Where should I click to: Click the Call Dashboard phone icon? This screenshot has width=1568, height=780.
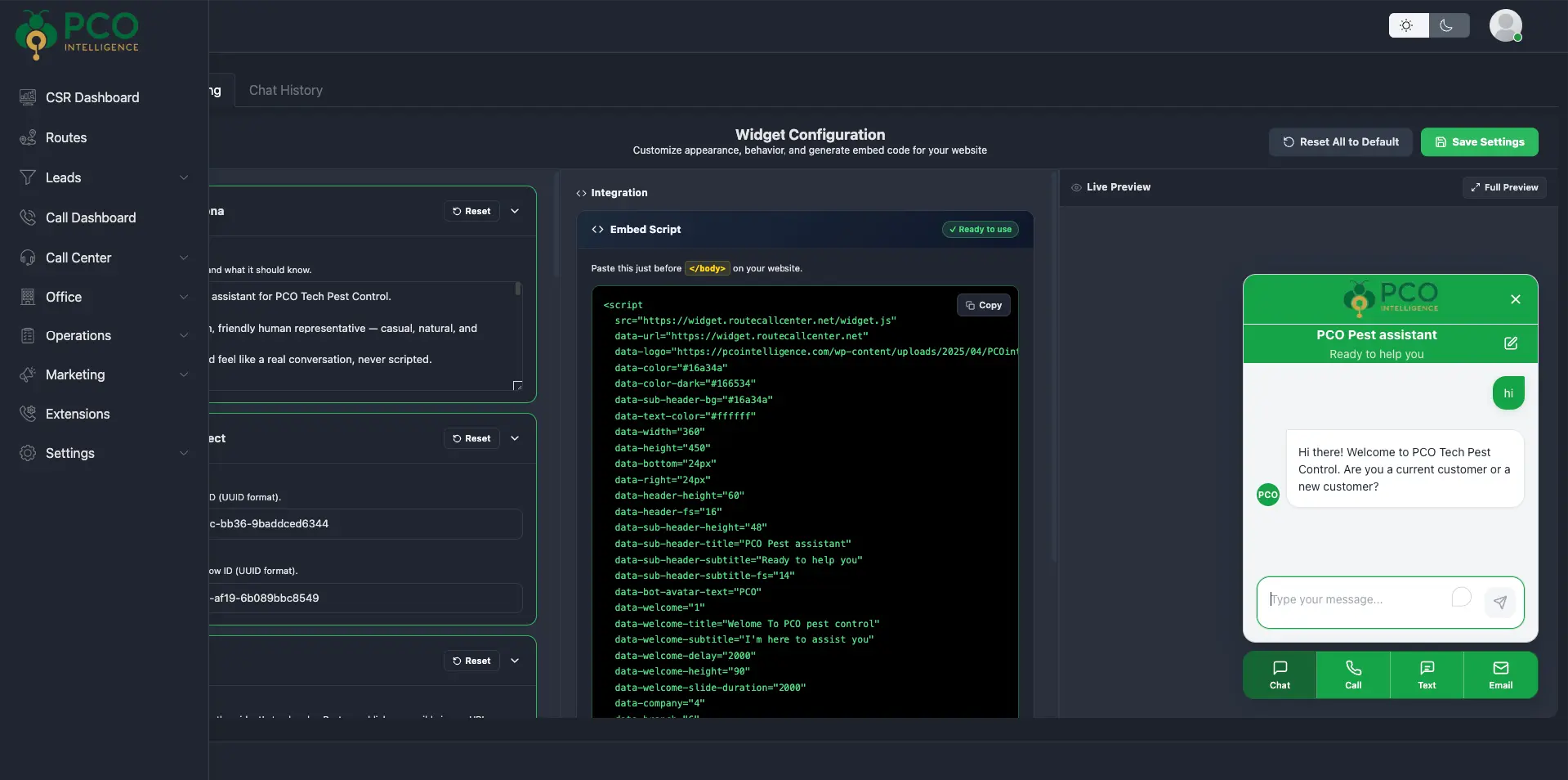tap(28, 217)
